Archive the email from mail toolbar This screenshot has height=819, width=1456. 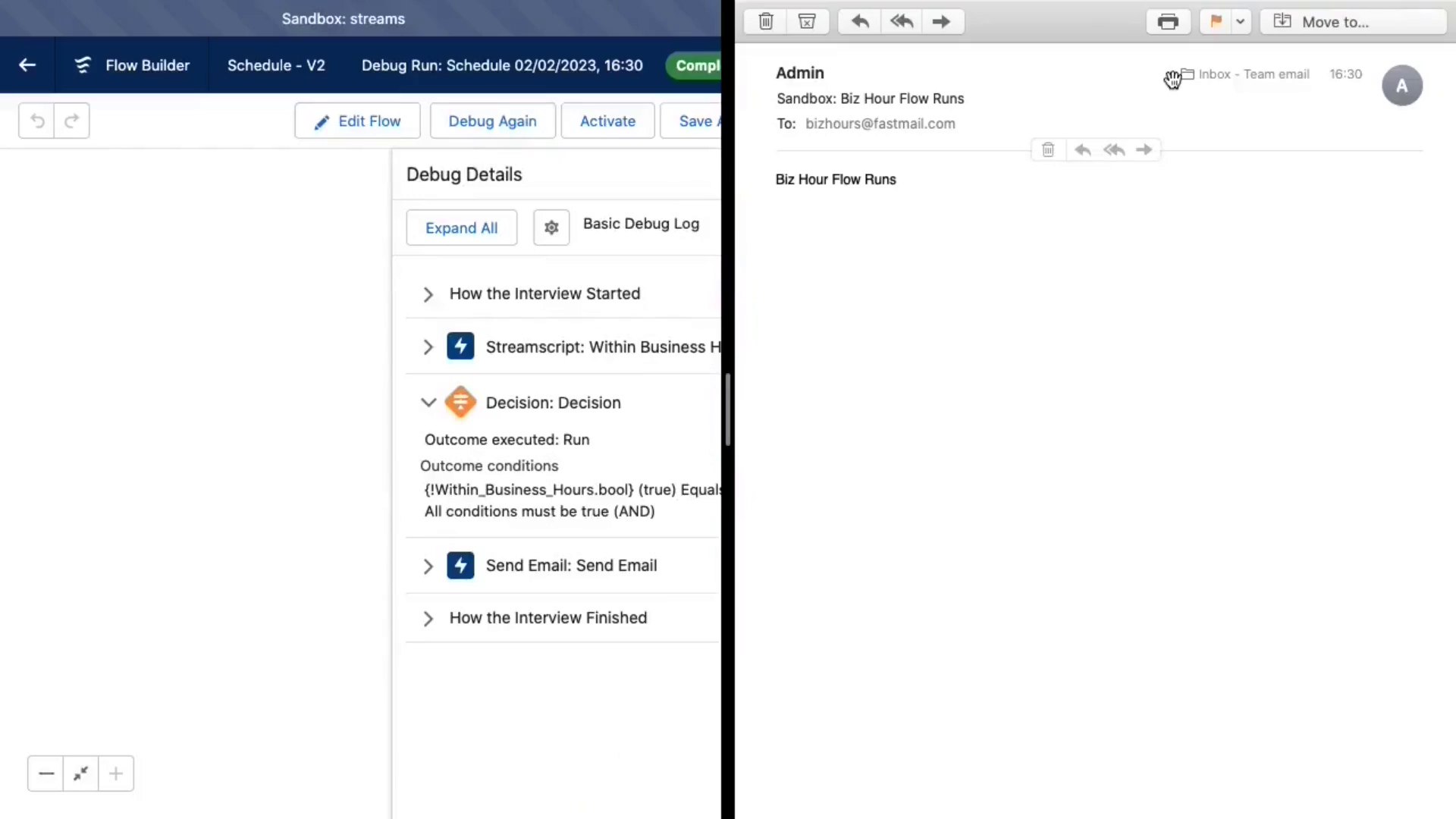coord(808,21)
